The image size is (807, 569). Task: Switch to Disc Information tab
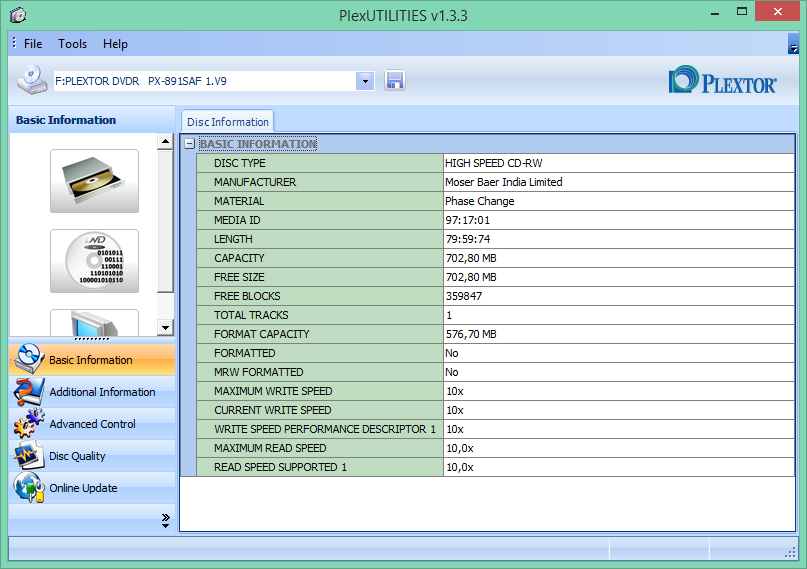(227, 122)
